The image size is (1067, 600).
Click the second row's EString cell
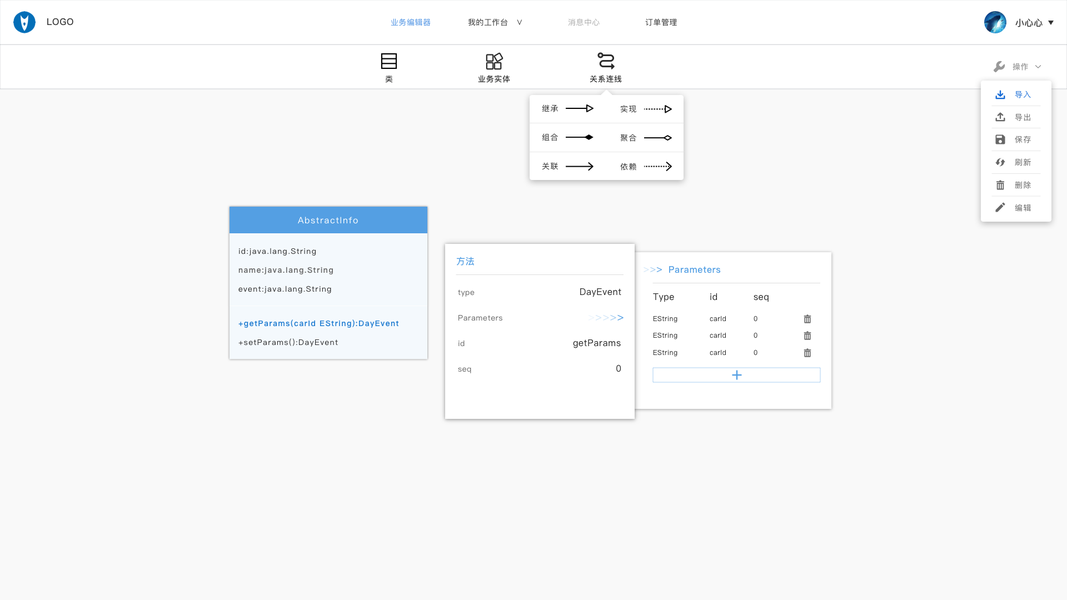point(665,335)
